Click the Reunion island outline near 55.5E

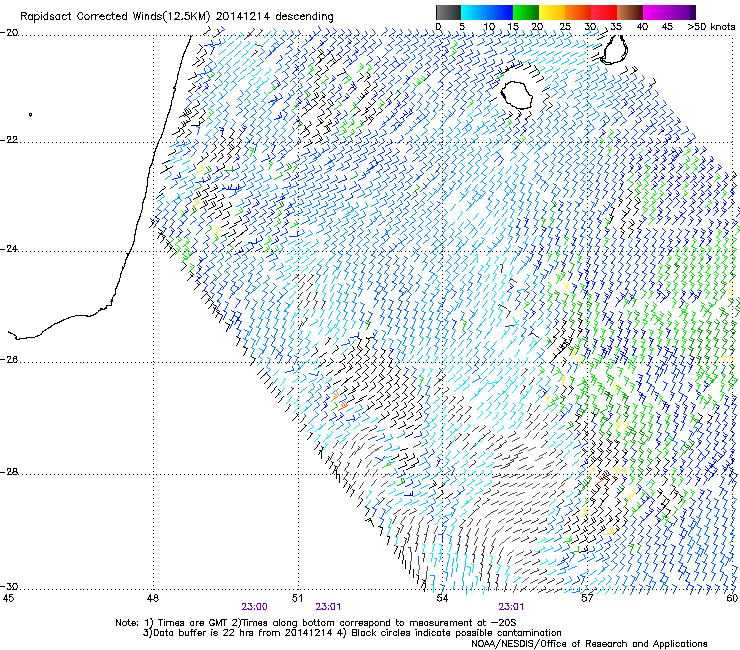pyautogui.click(x=517, y=95)
